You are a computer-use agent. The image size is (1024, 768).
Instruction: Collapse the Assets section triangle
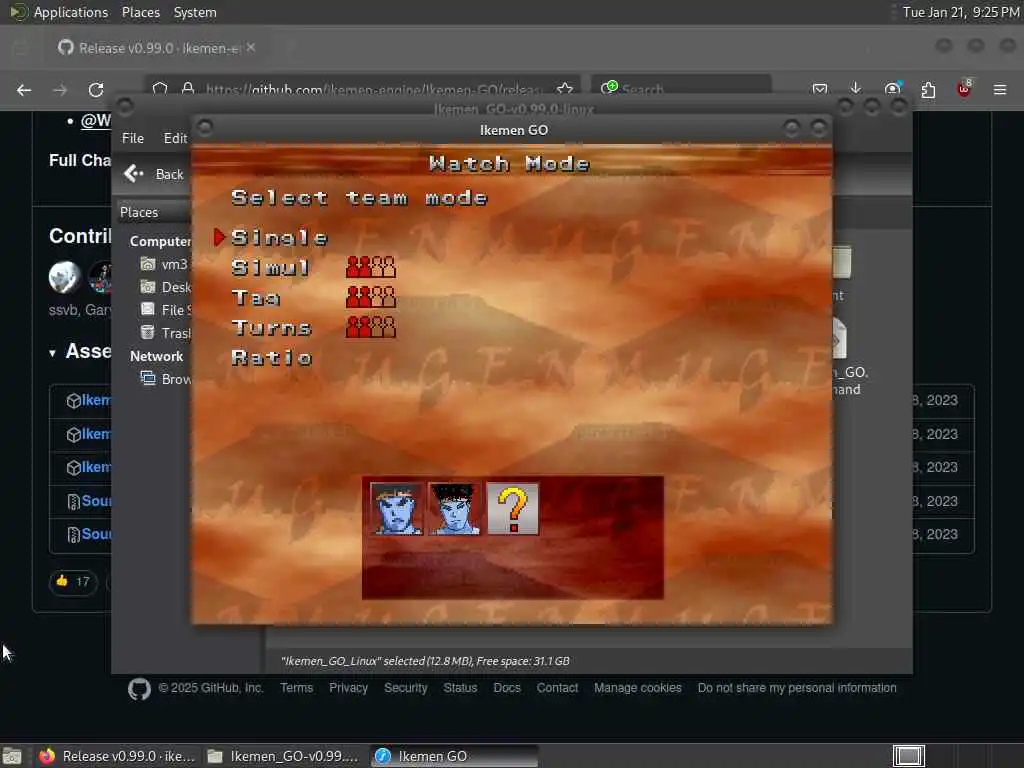click(52, 353)
